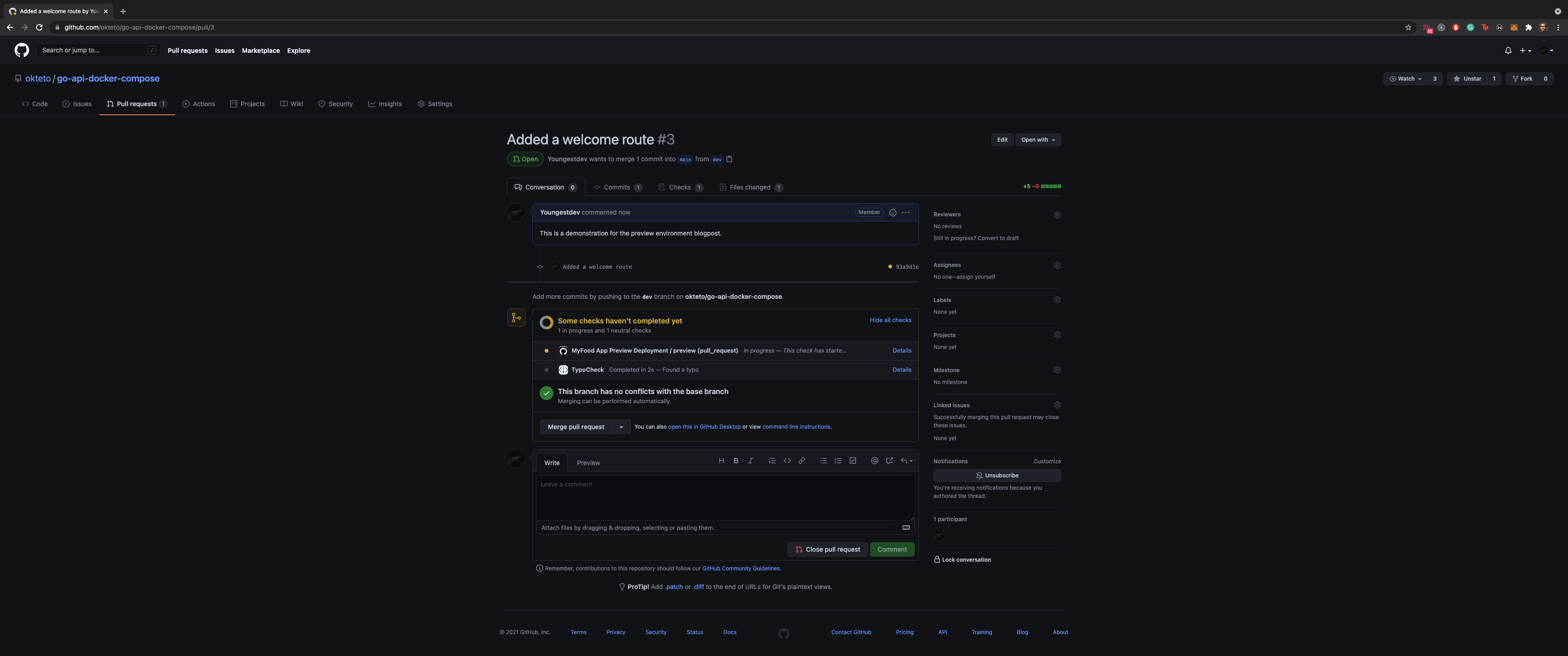Click the italic formatting icon
The width and height of the screenshot is (1568, 656).
click(x=751, y=461)
